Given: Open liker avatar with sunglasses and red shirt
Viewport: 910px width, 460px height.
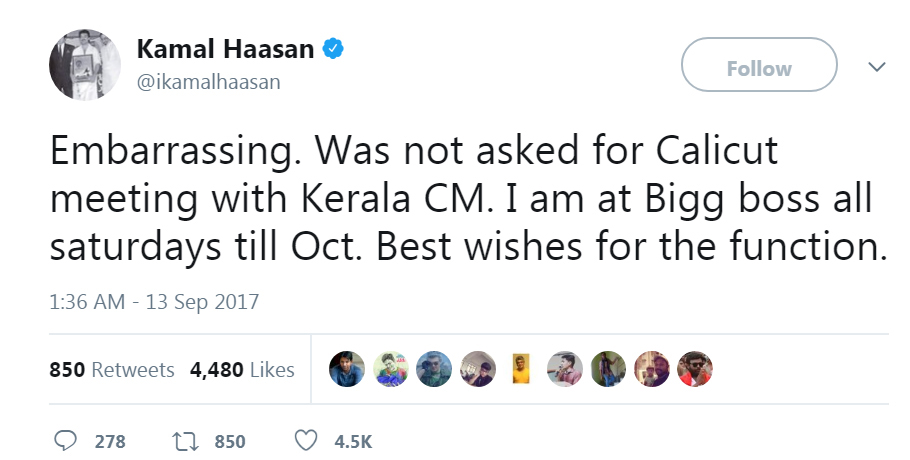Looking at the screenshot, I should [x=695, y=369].
